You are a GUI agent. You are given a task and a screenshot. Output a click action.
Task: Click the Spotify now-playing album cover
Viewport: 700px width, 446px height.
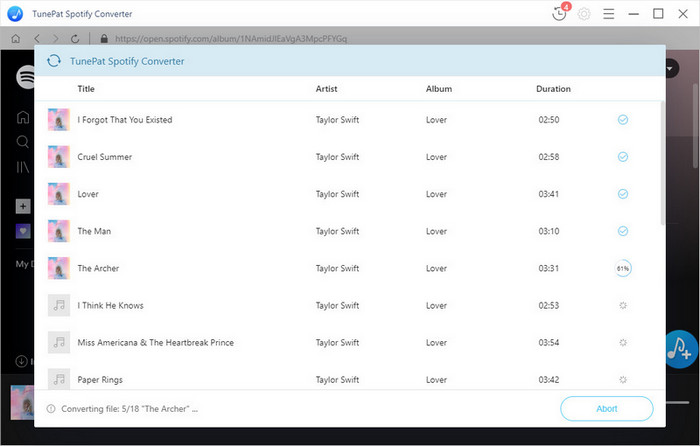22,403
